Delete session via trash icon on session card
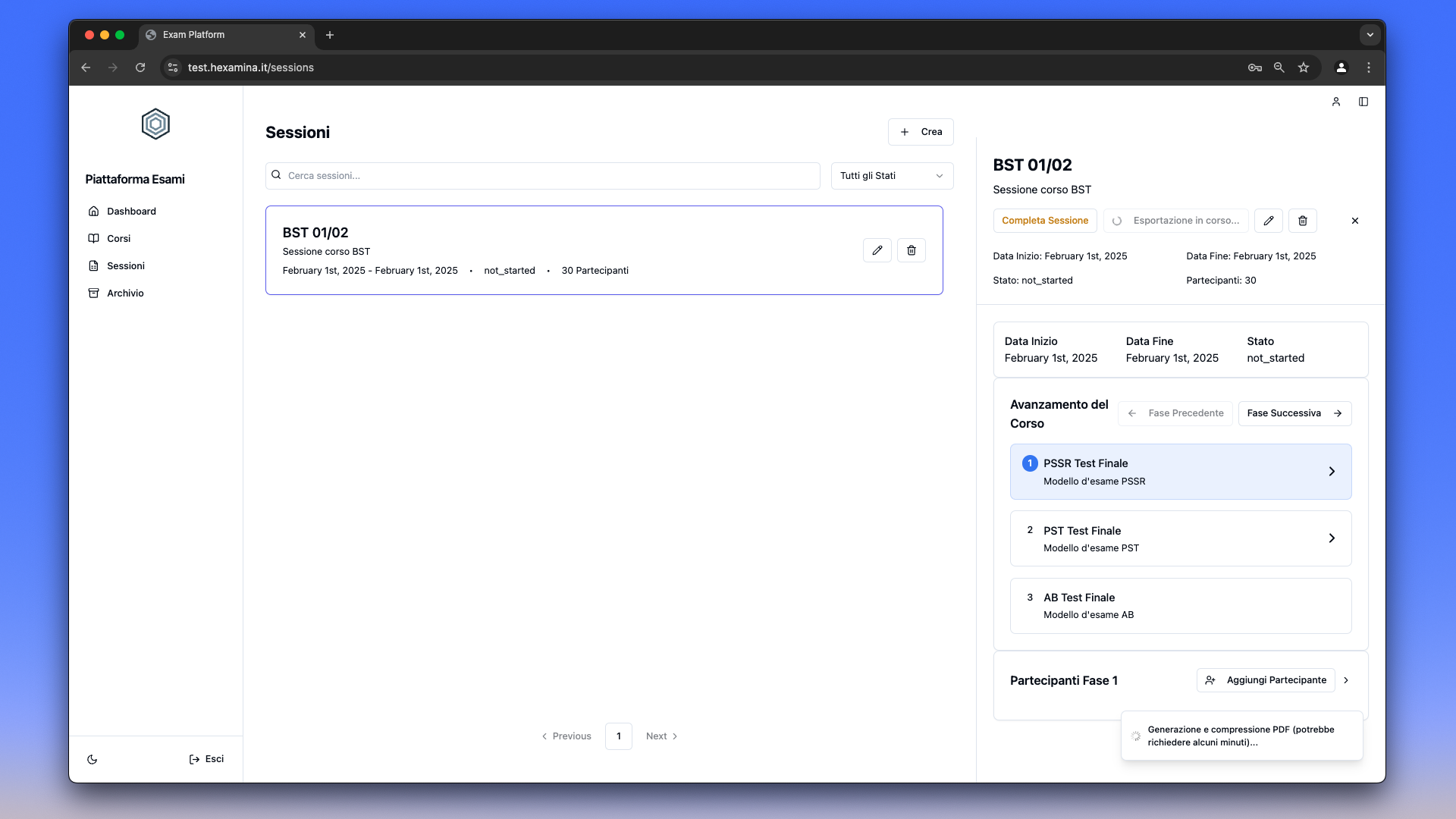This screenshot has width=1456, height=819. coord(912,250)
